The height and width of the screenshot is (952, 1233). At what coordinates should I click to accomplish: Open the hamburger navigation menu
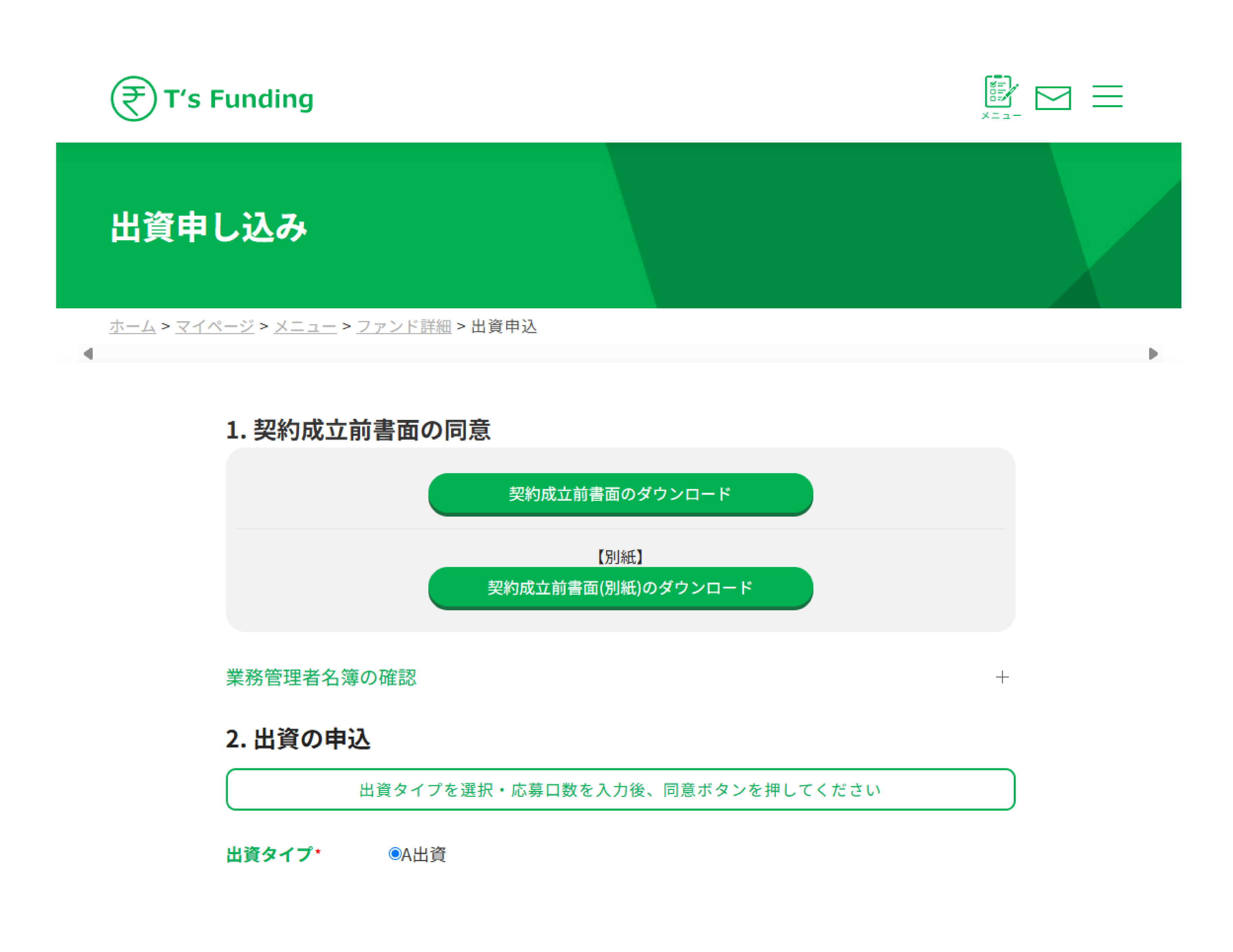click(1107, 96)
